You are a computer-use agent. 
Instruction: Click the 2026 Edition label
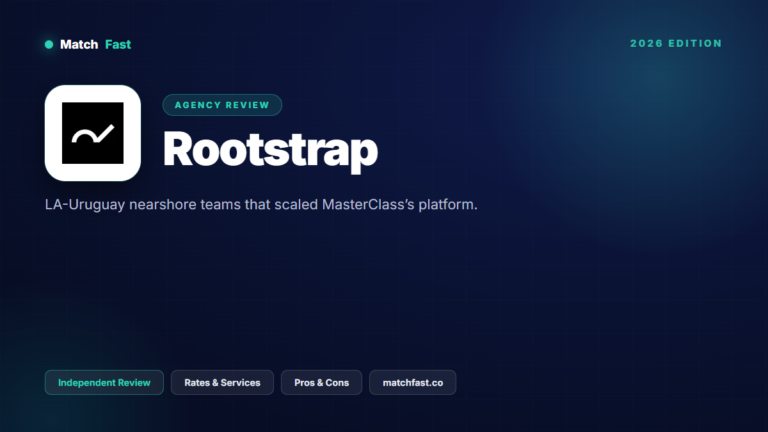676,44
